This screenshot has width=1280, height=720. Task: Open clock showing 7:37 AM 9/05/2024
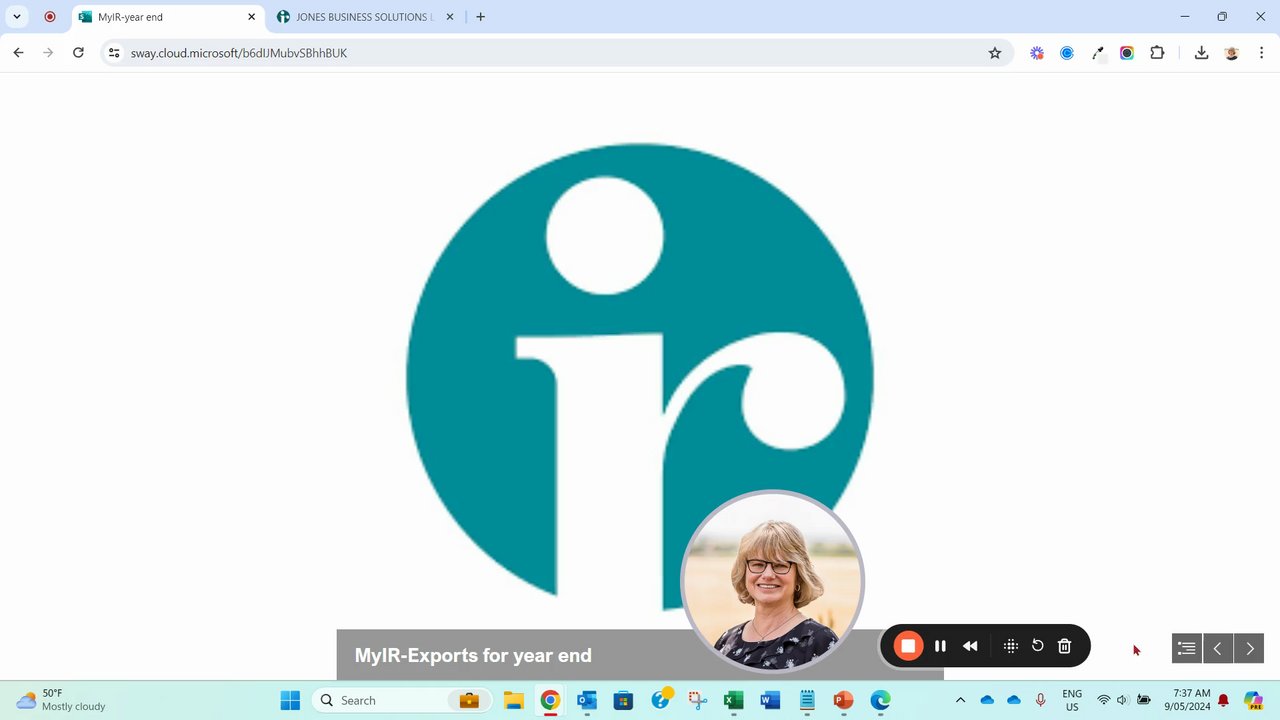coord(1187,700)
